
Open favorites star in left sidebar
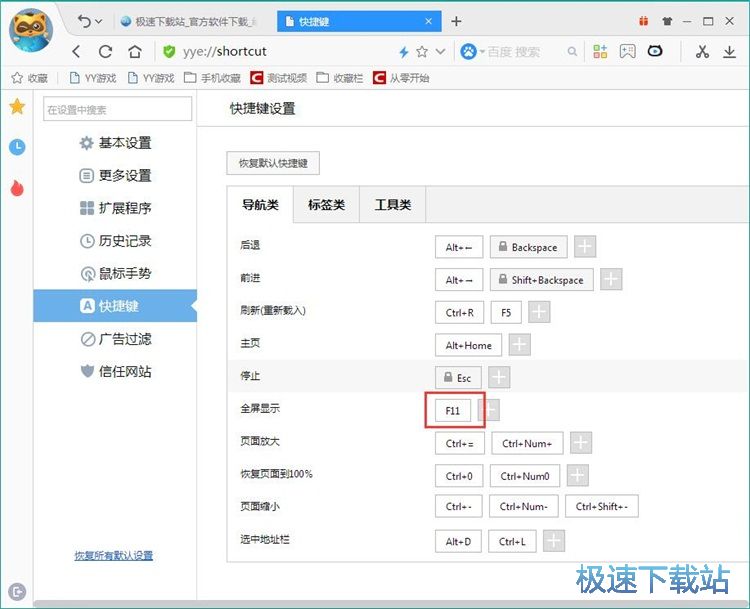17,106
